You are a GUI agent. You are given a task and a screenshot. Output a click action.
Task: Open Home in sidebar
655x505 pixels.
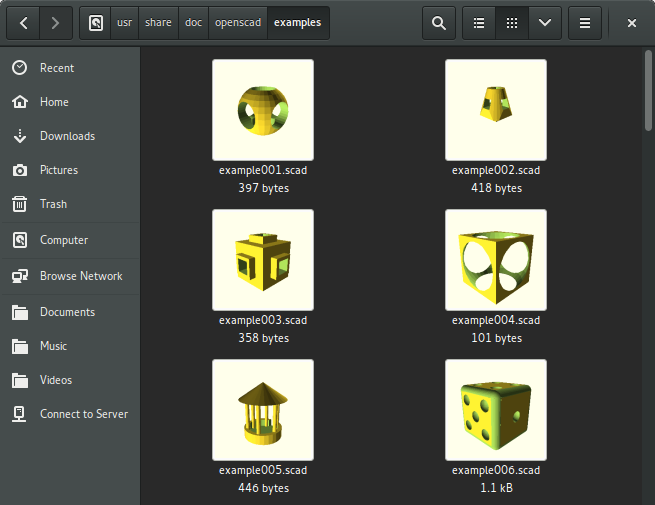[70, 102]
